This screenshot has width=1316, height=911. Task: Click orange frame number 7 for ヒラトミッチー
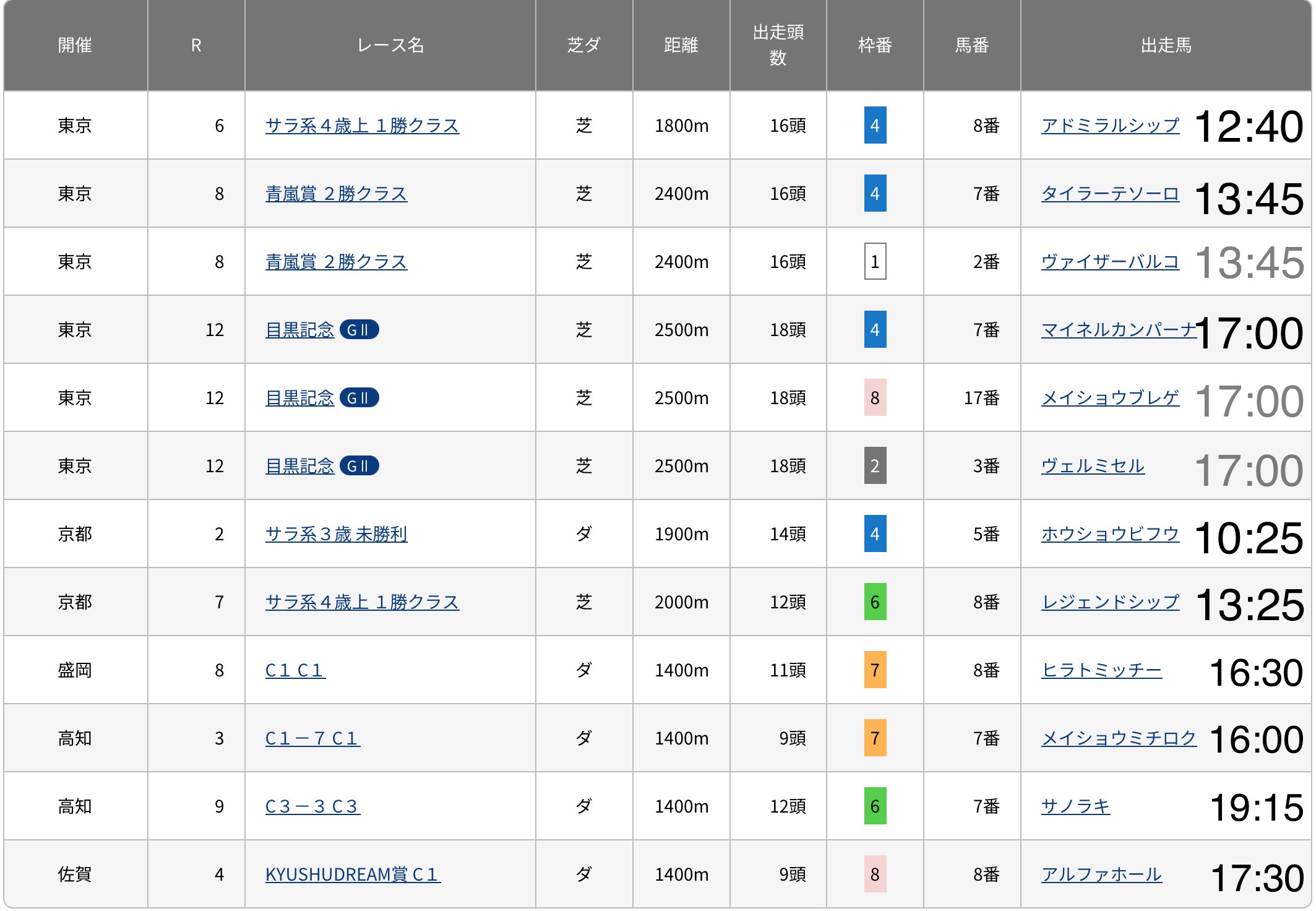click(x=874, y=670)
